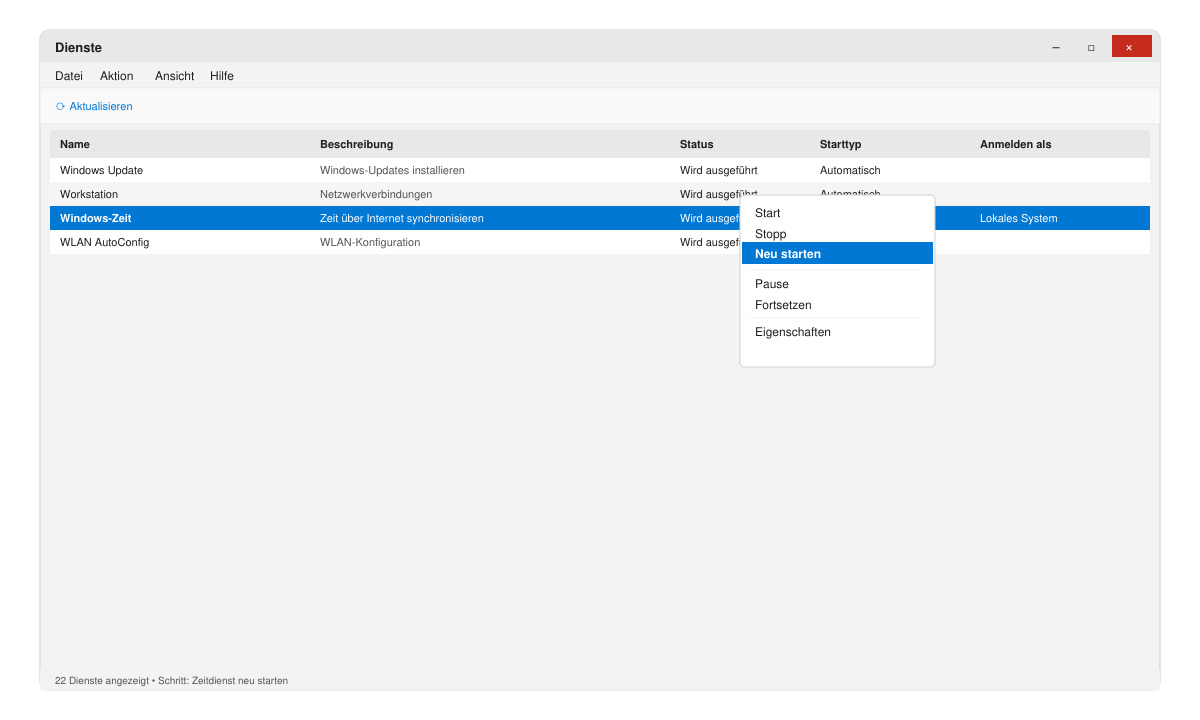The image size is (1200, 720).
Task: Sort by the Status column header
Action: 697,144
